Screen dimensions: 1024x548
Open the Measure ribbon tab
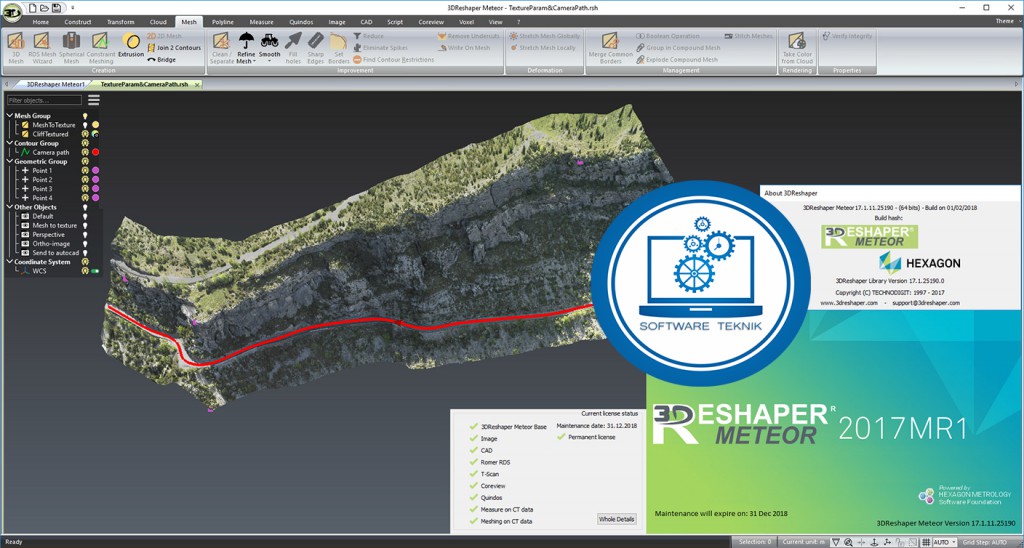(261, 22)
